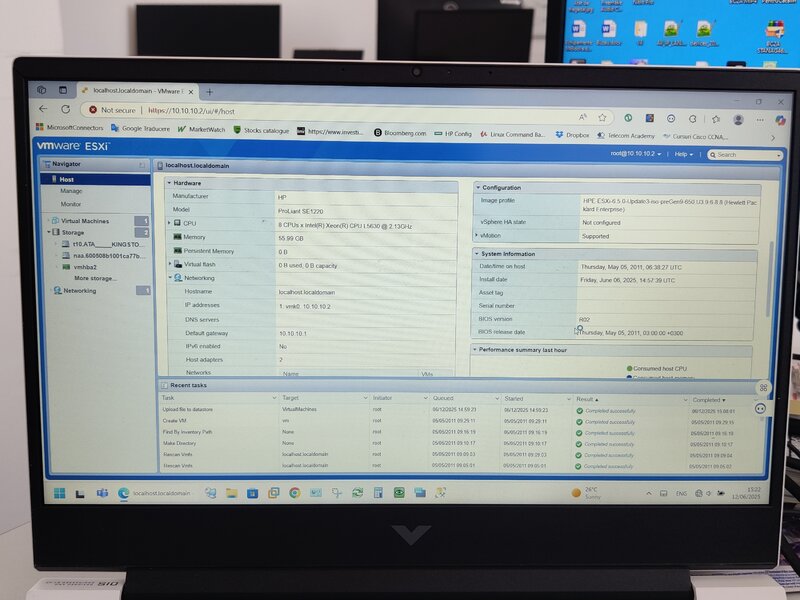Open the Help menu
The width and height of the screenshot is (800, 600).
(x=684, y=154)
